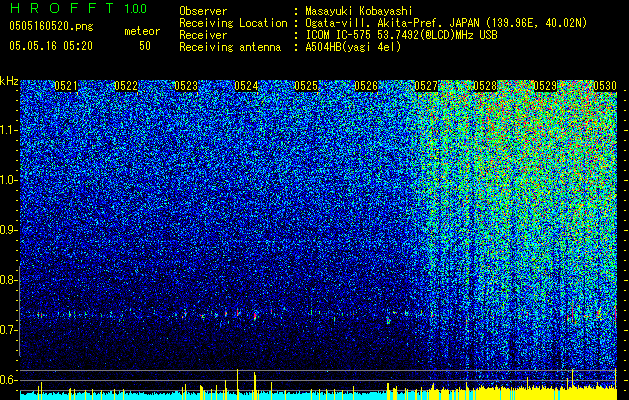Viewport: 629px width, 400px height.
Task: Click the 0.8 frequency axis label
Action: coord(8,280)
